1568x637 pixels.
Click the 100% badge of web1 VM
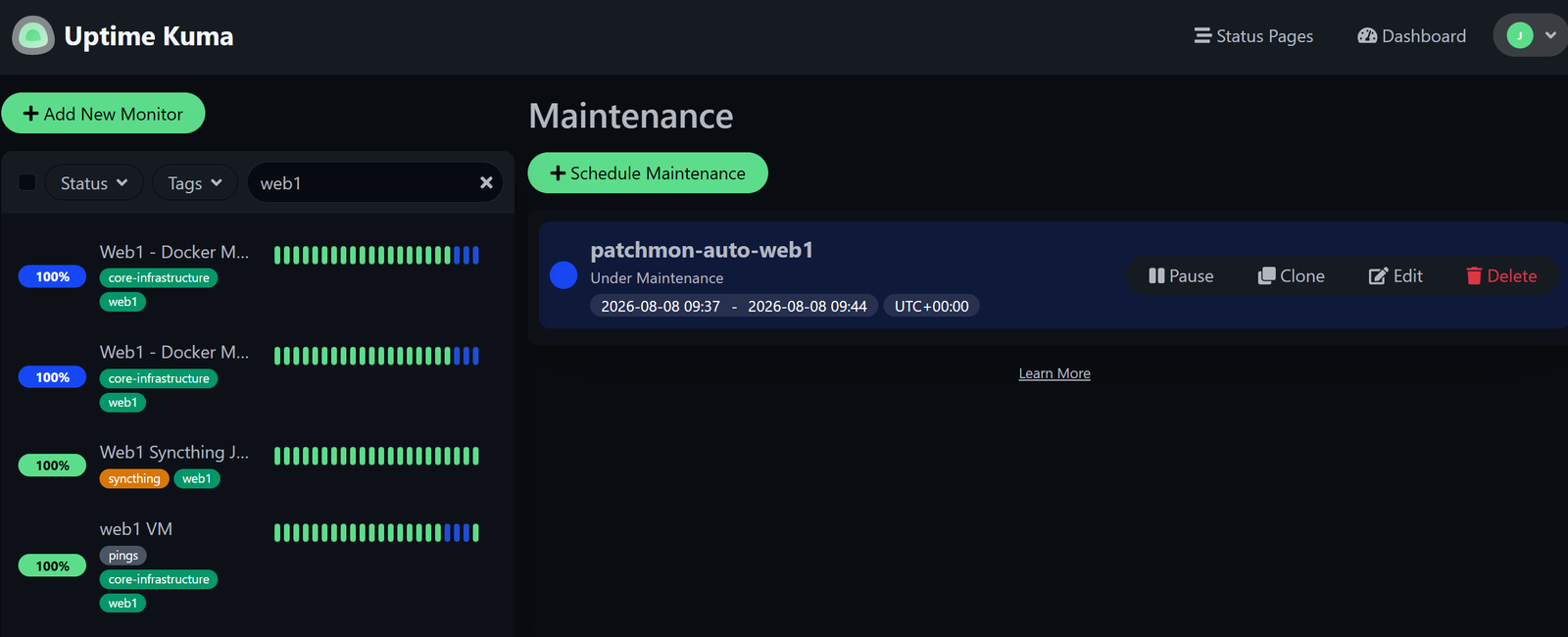[x=53, y=565]
